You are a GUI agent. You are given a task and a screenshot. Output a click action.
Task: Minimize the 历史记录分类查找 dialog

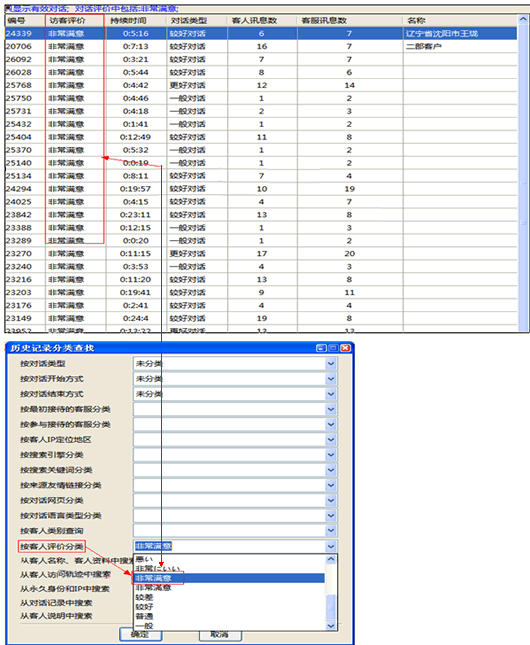point(321,348)
